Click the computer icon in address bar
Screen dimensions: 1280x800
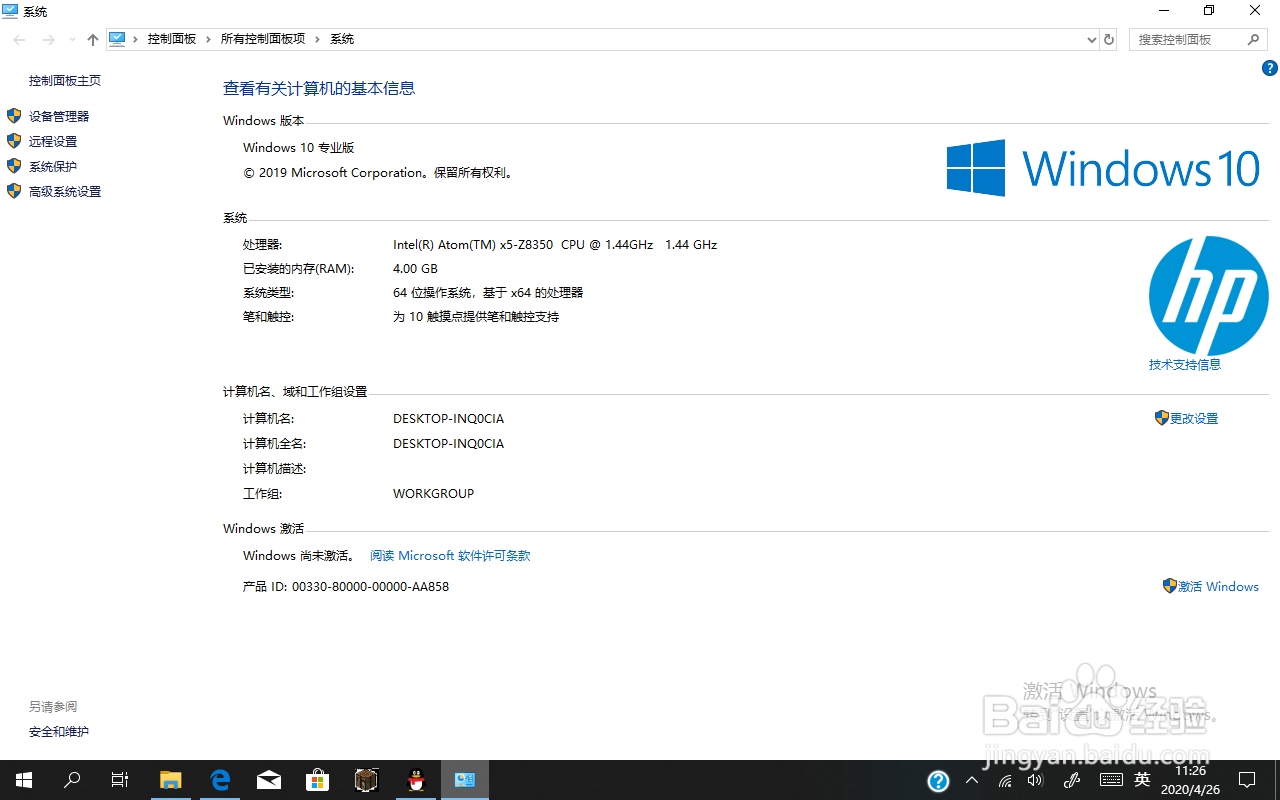(x=117, y=39)
